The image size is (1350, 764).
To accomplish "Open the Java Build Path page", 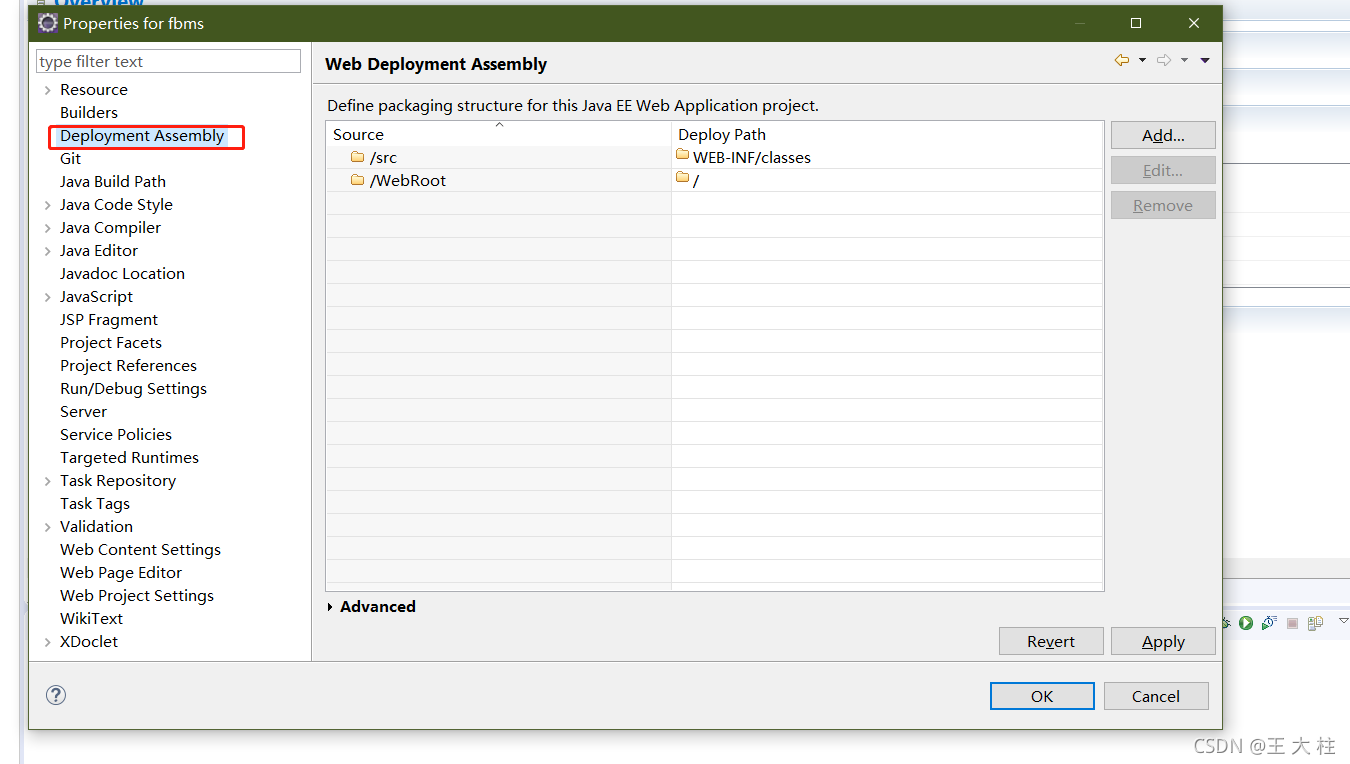I will (113, 181).
